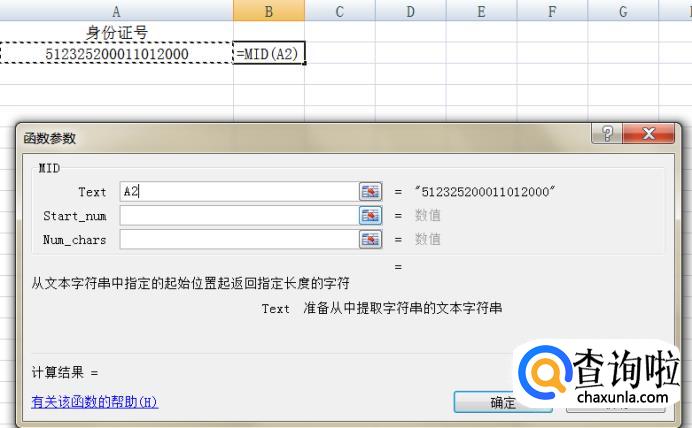Click the 身份证号 header cell
This screenshot has width=692, height=428.
(x=117, y=32)
